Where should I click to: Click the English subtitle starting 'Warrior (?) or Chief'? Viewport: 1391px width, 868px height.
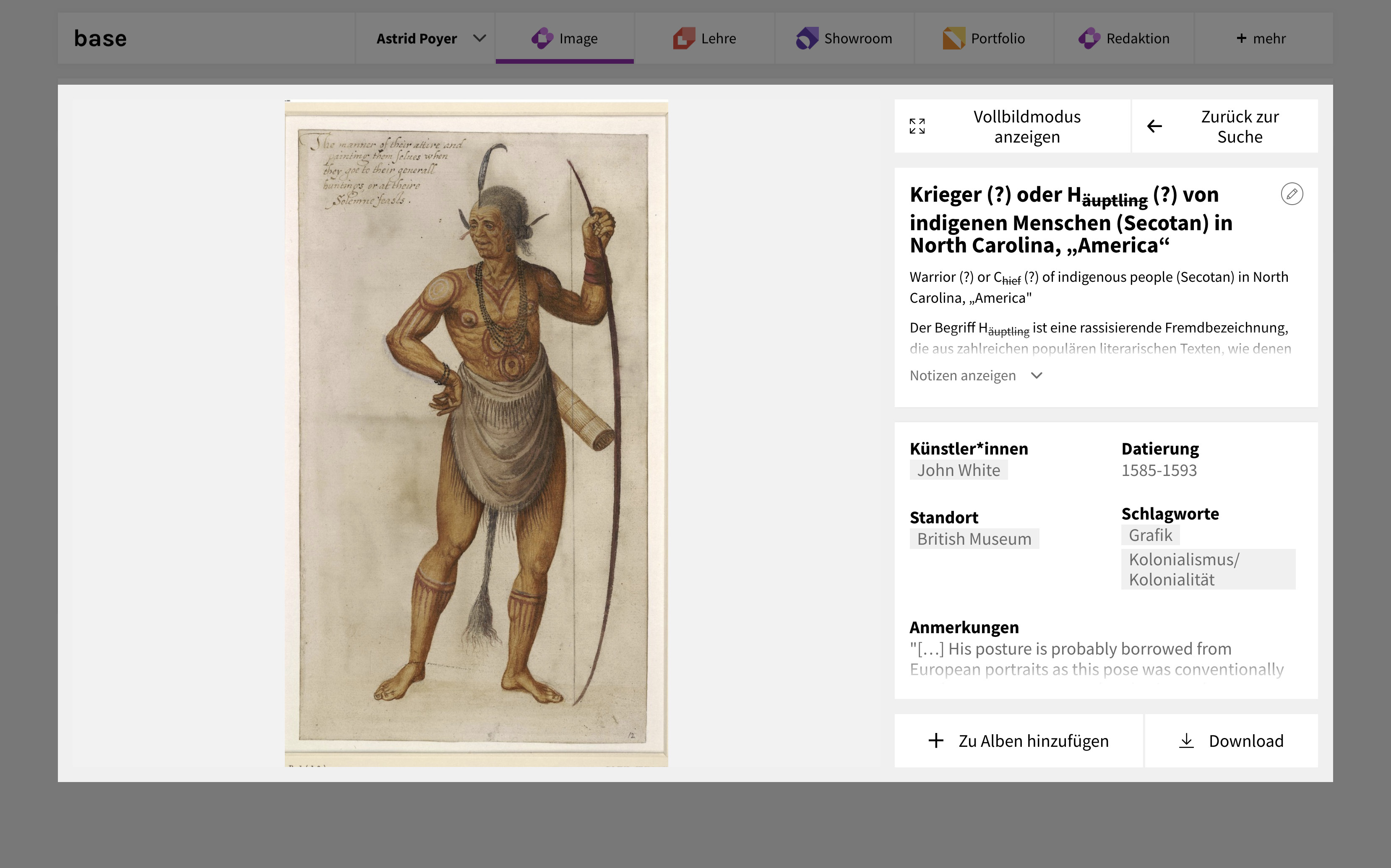(1099, 287)
